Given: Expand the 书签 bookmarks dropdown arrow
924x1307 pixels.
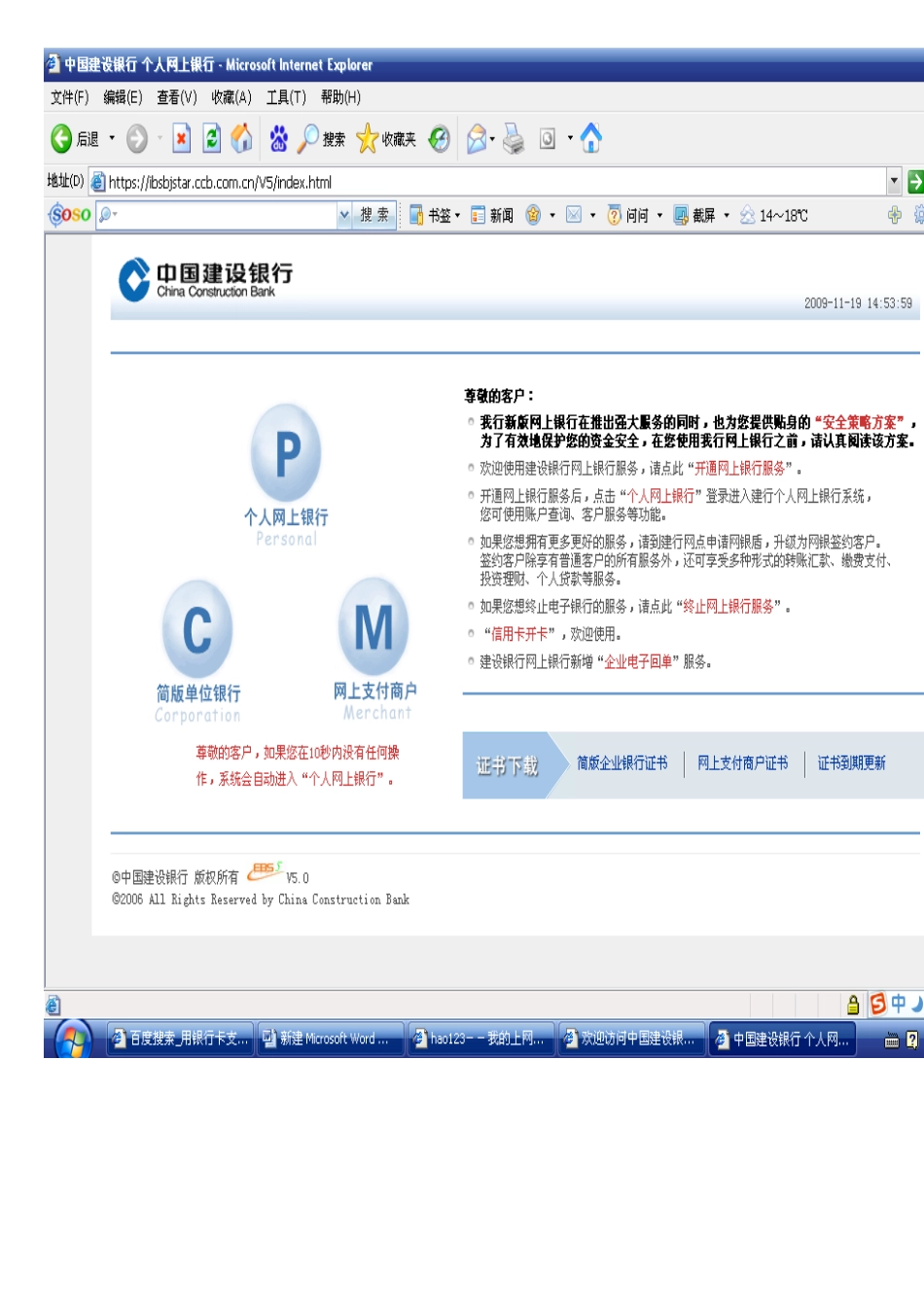Looking at the screenshot, I should pyautogui.click(x=457, y=216).
